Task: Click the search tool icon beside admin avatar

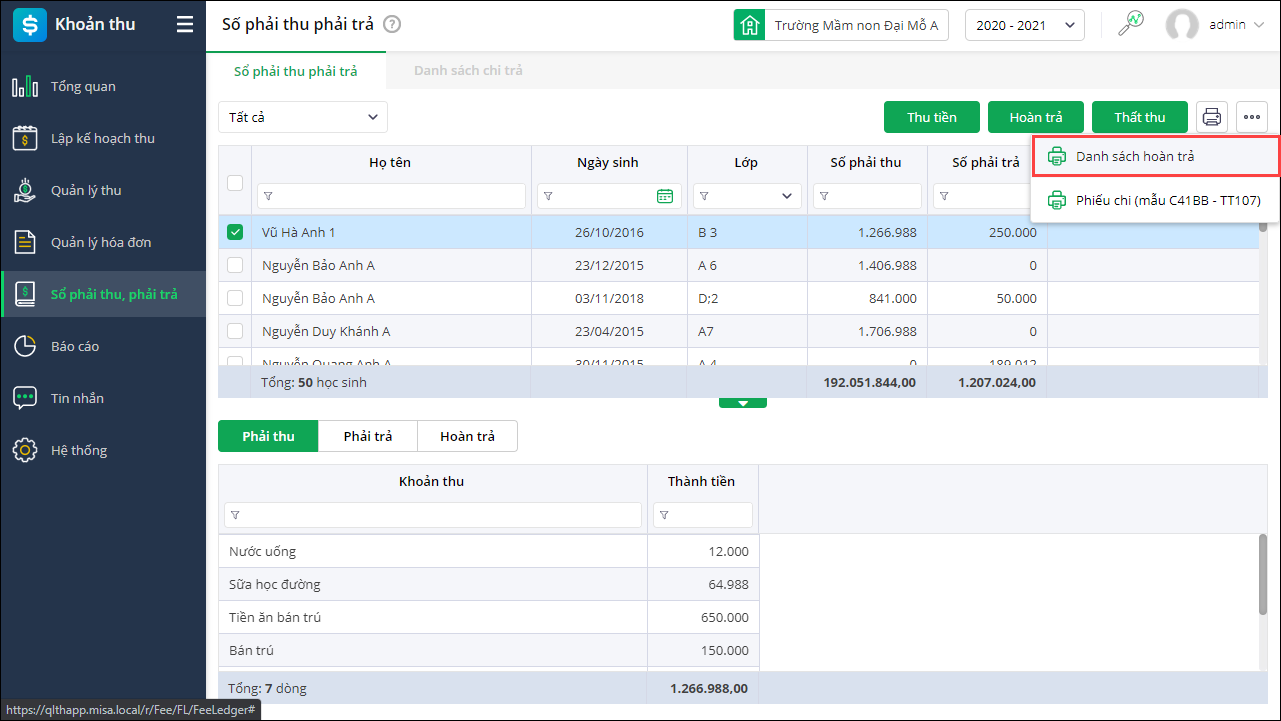Action: [x=1131, y=25]
